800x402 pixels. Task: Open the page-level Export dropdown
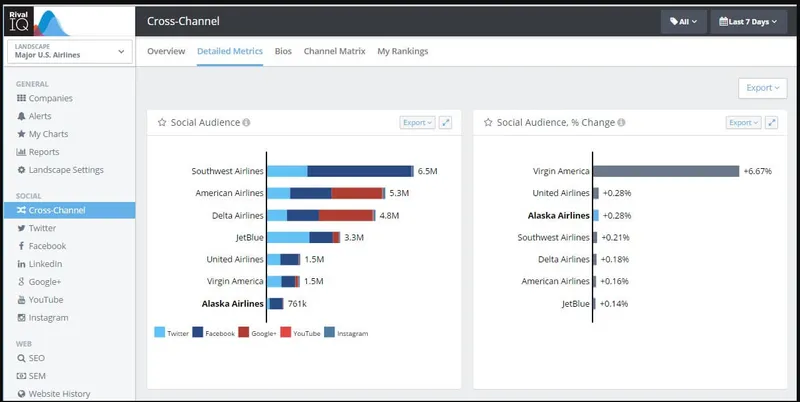coord(763,88)
